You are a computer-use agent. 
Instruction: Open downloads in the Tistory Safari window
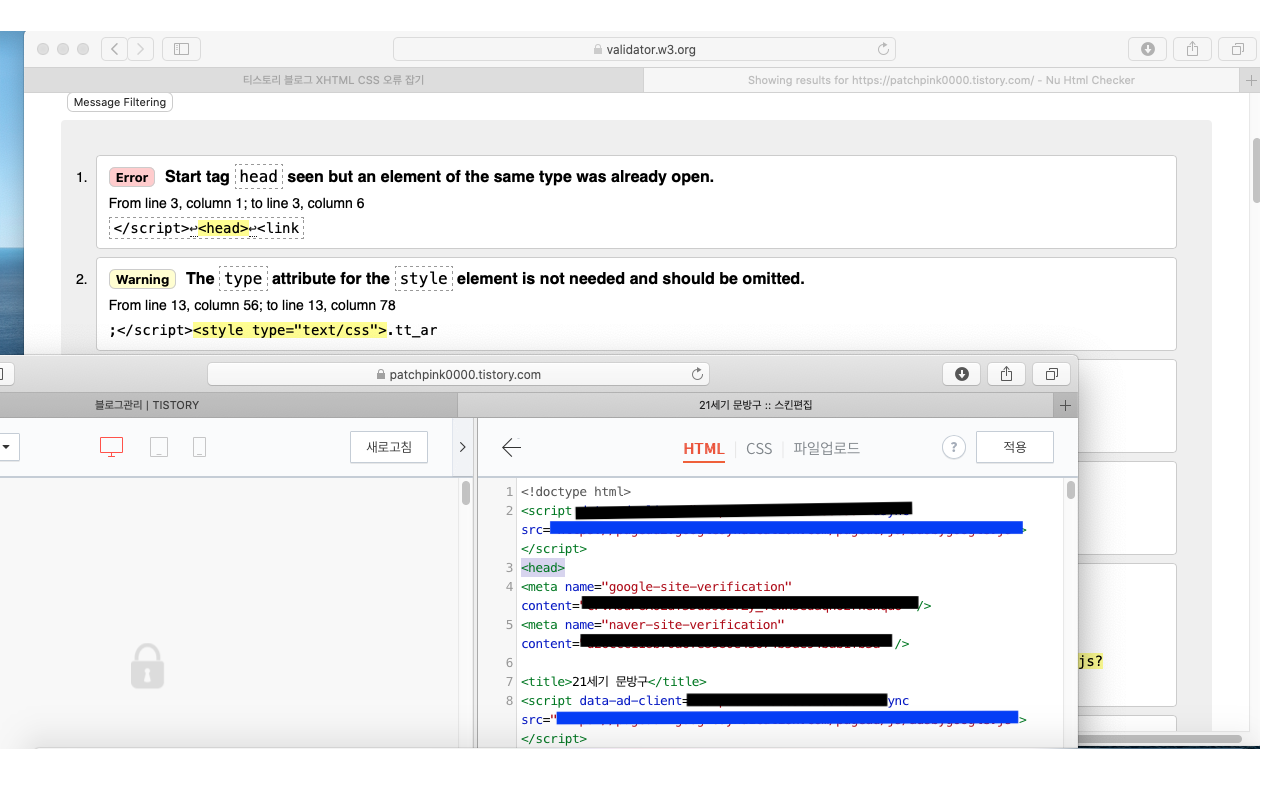(x=961, y=374)
